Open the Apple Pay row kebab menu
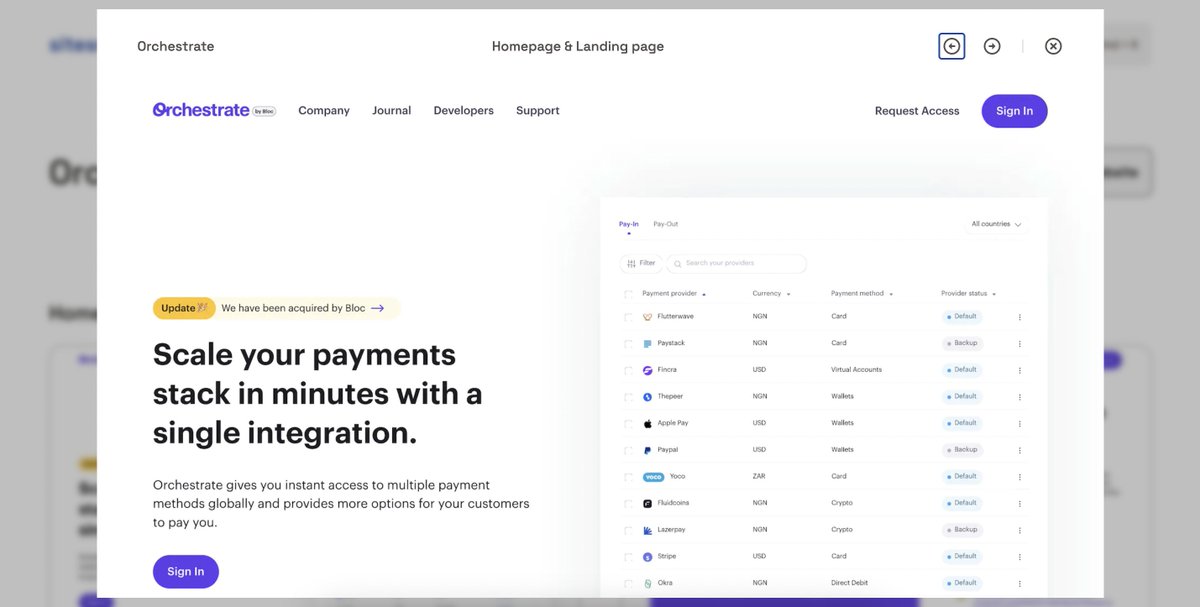 (x=1020, y=423)
